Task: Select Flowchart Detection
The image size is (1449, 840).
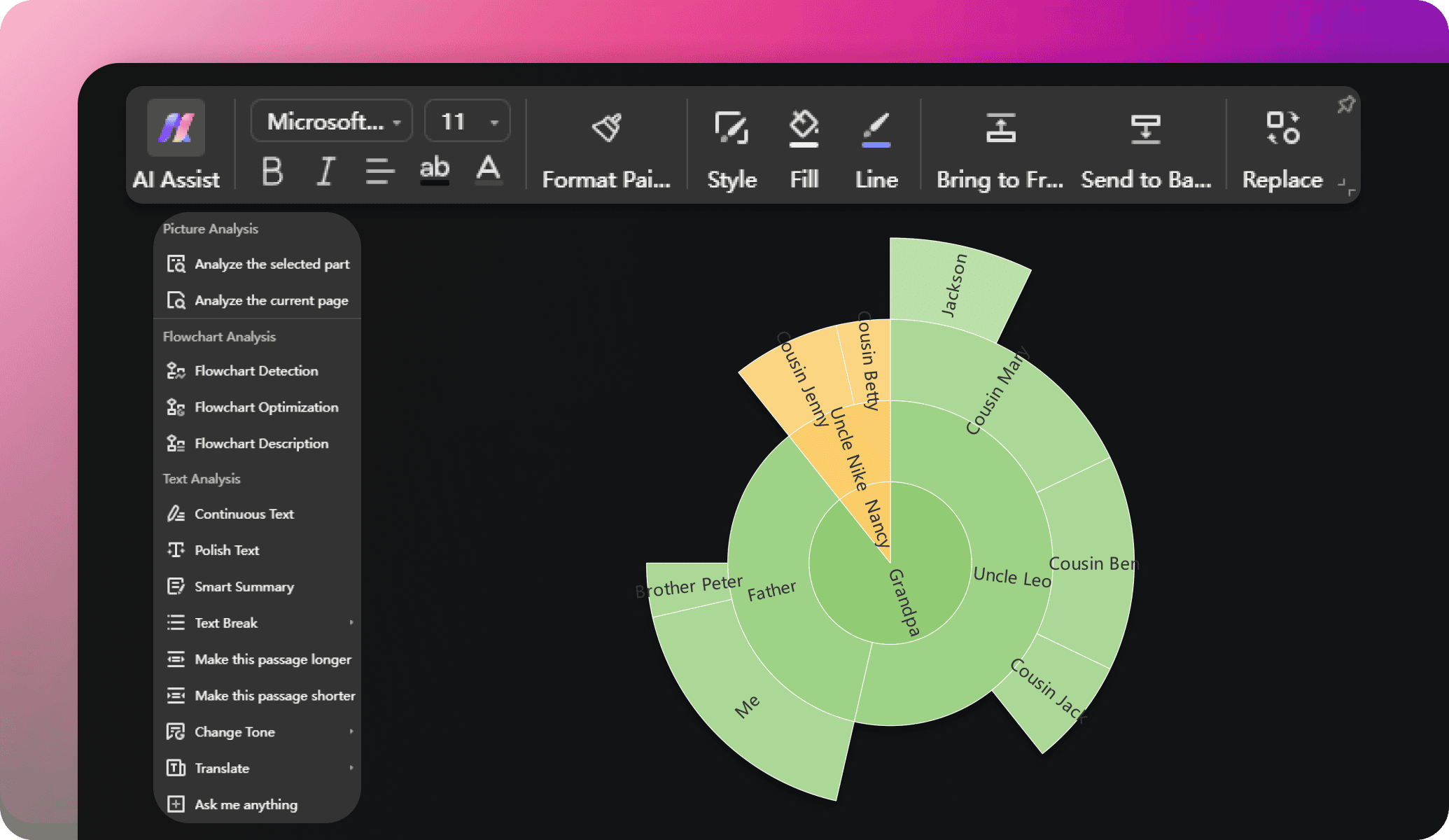Action: 258,371
